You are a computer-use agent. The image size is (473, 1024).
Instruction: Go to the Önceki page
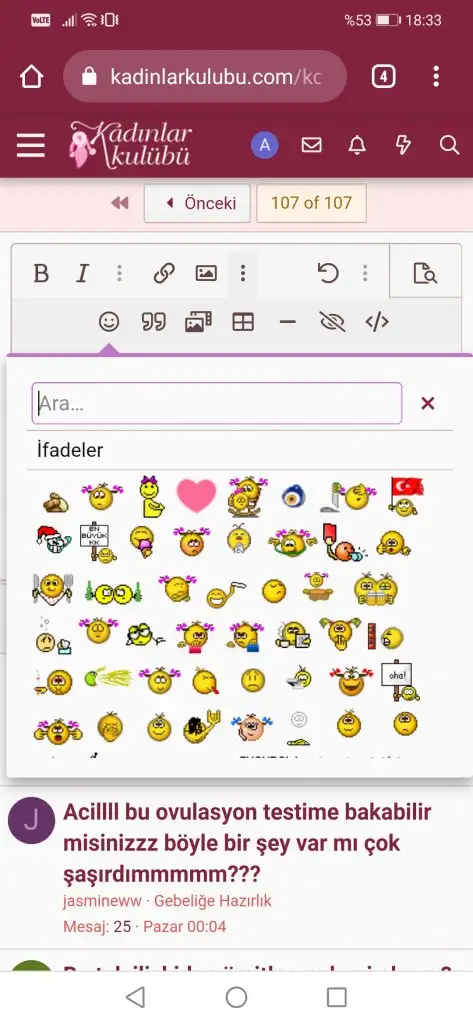tap(197, 203)
